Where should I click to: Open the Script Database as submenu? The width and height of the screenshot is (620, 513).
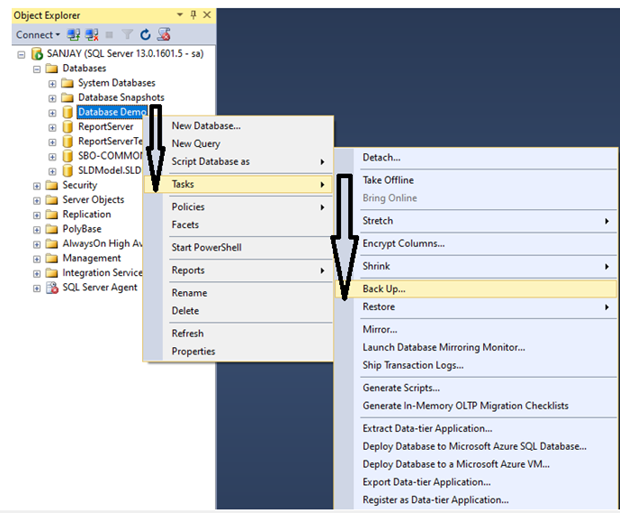click(x=239, y=162)
